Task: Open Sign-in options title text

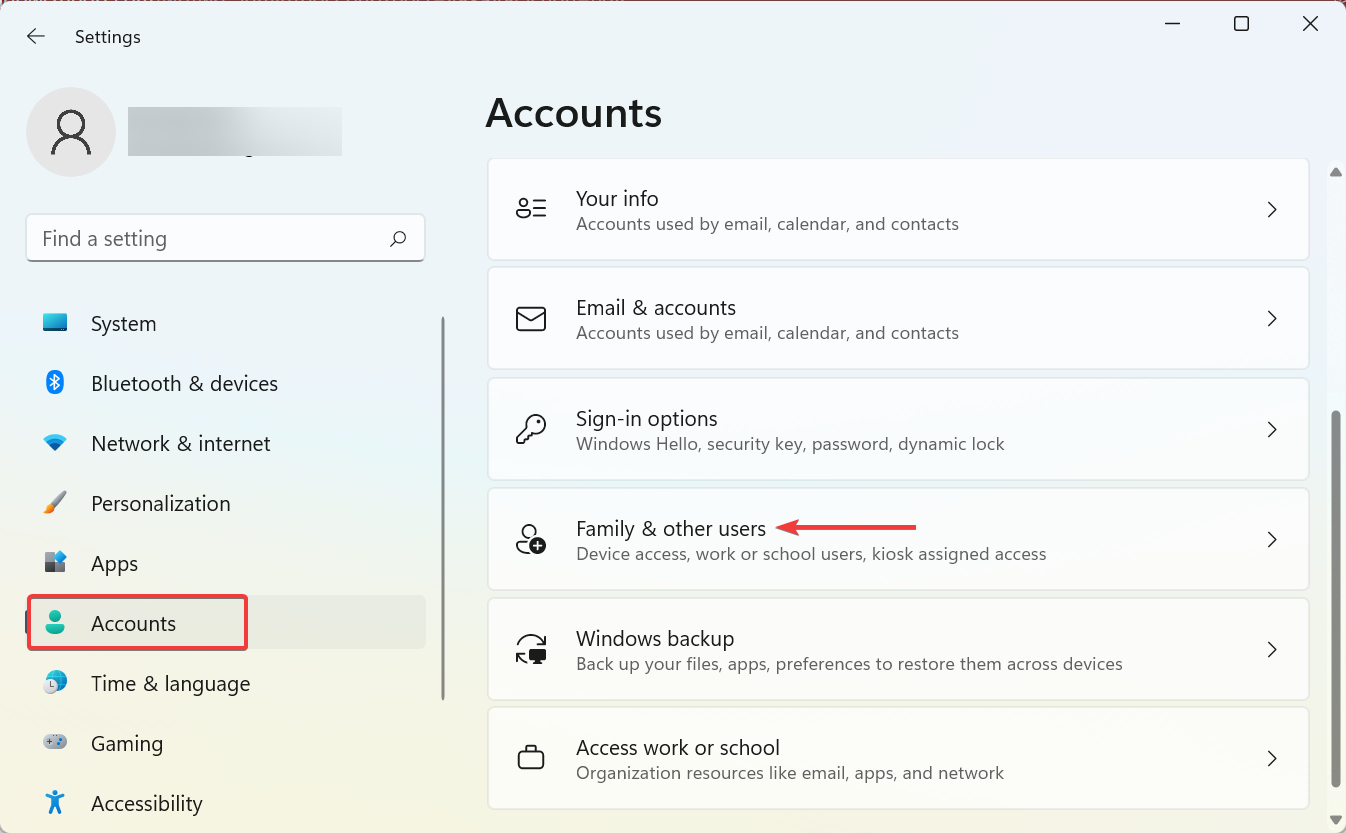Action: coord(647,418)
